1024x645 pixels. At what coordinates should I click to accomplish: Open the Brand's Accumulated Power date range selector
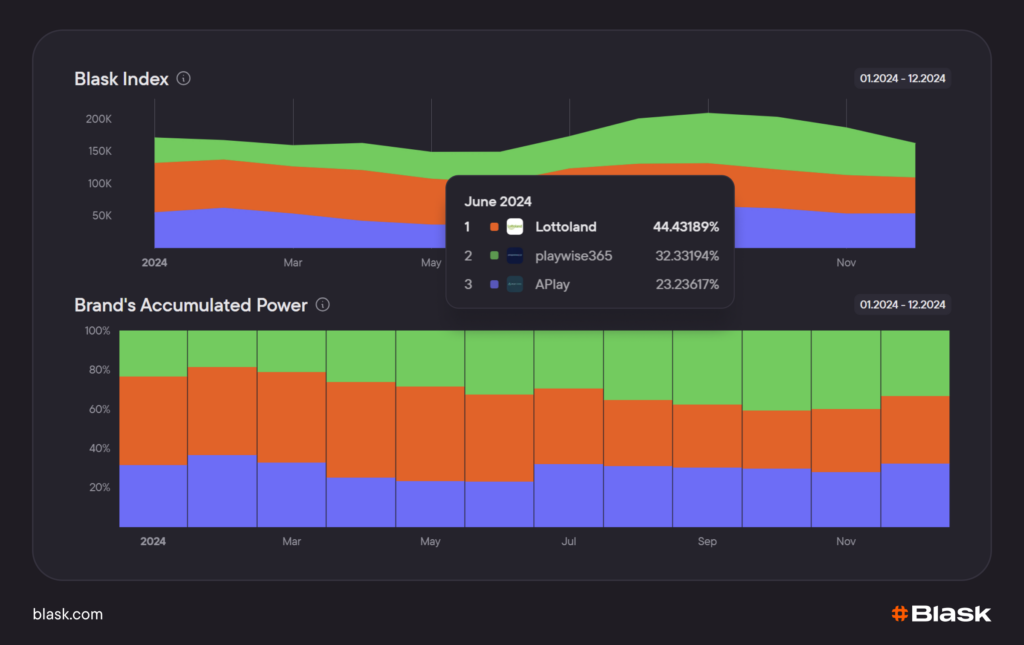902,305
